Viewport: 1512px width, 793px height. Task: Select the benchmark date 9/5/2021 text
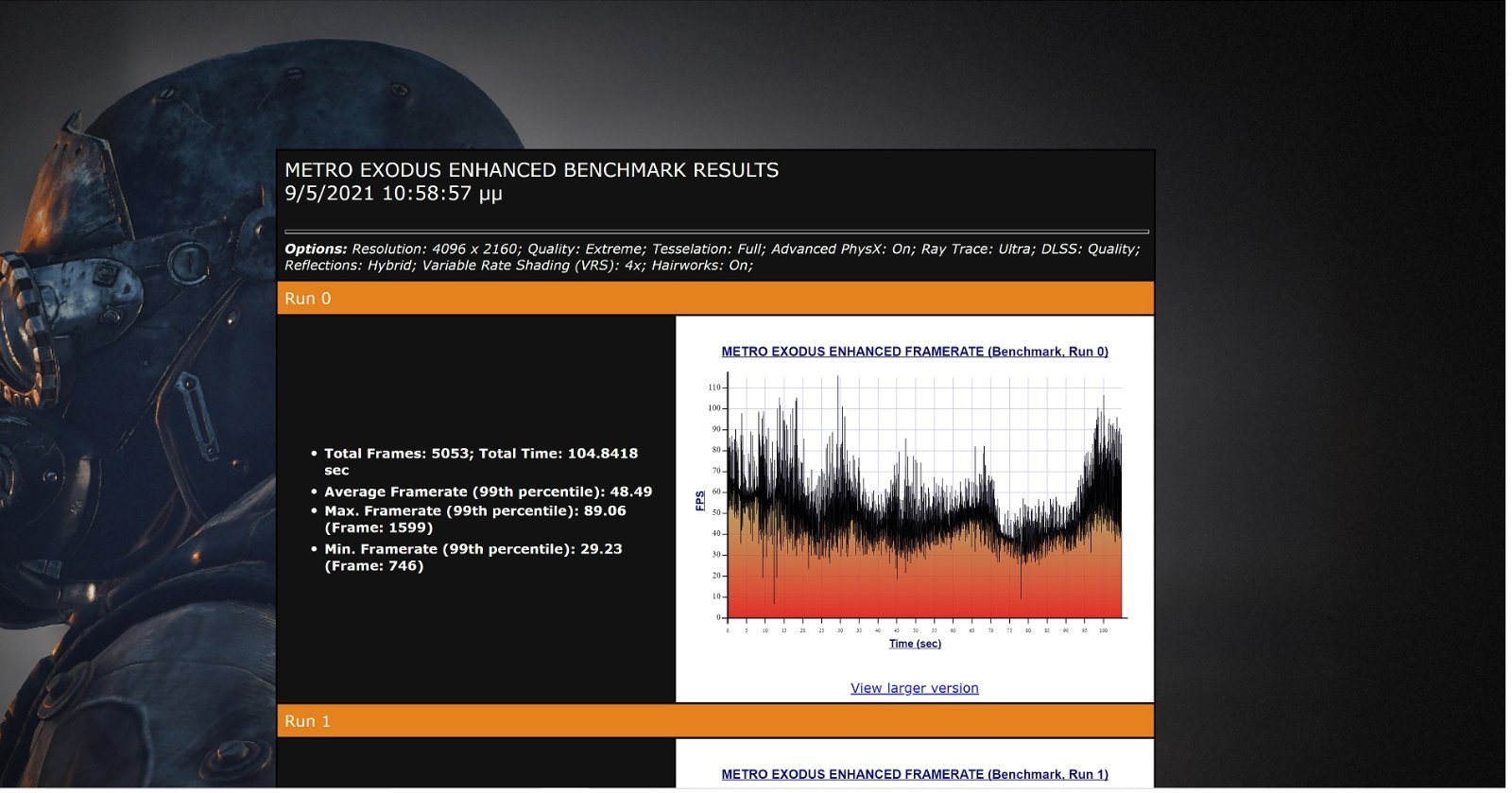(x=393, y=194)
